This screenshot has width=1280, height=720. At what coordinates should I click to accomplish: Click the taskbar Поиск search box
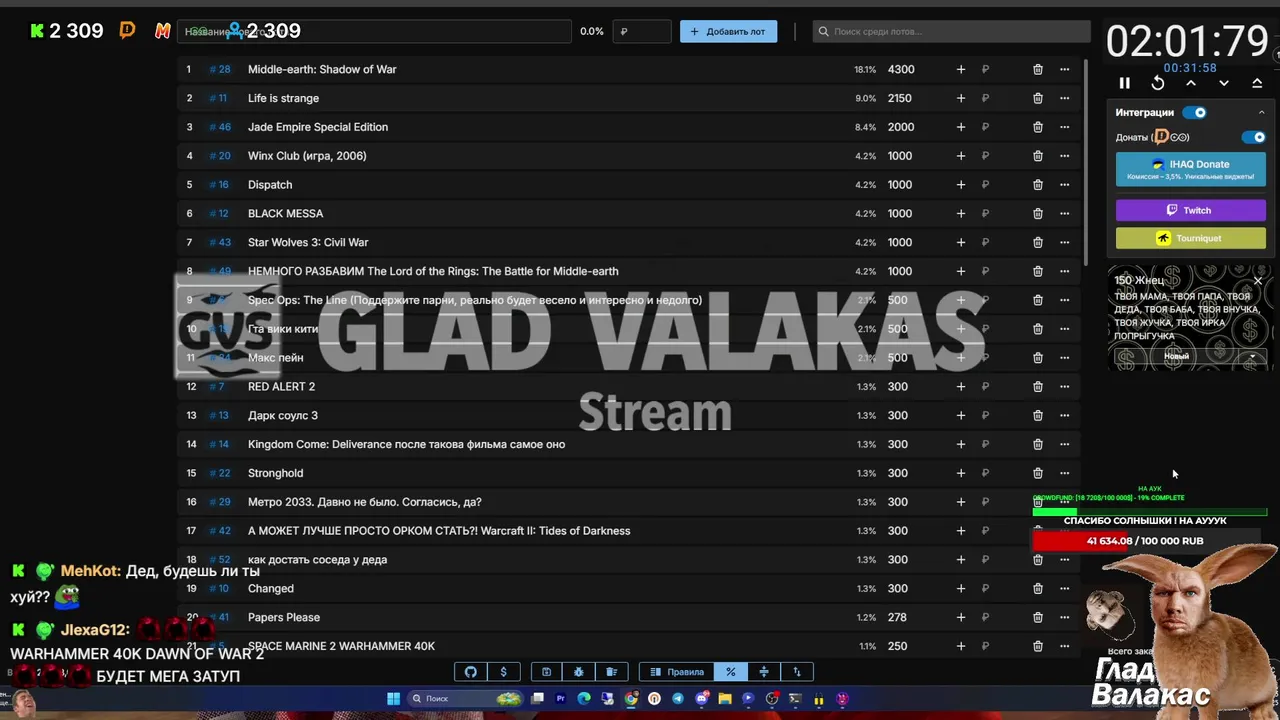(x=465, y=699)
